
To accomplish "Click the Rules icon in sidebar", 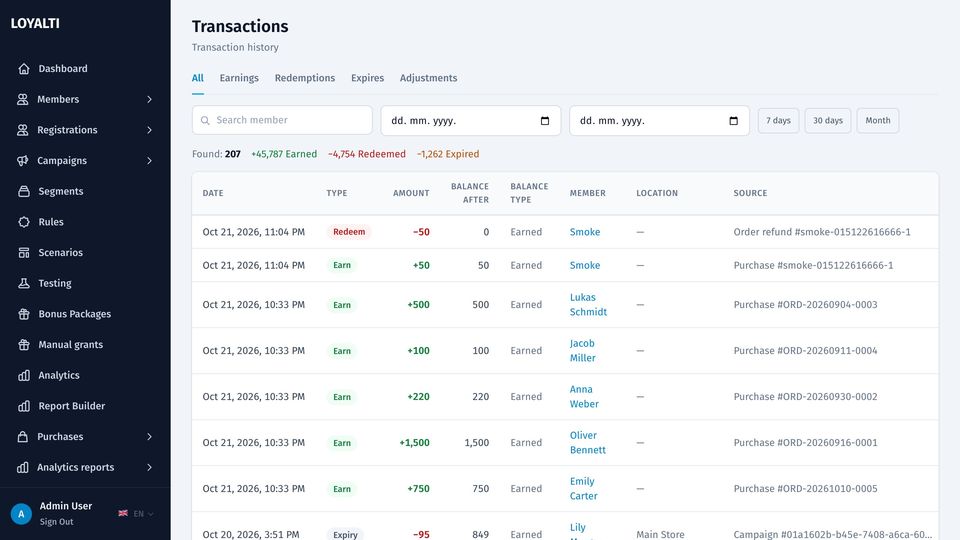I will pyautogui.click(x=24, y=222).
